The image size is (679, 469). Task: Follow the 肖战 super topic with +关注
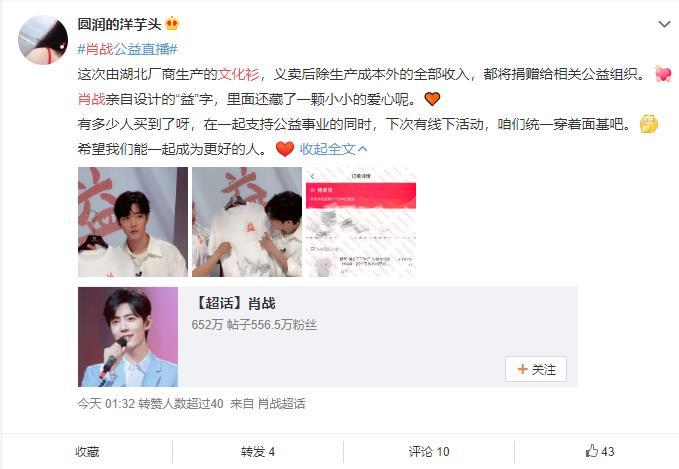coord(536,369)
